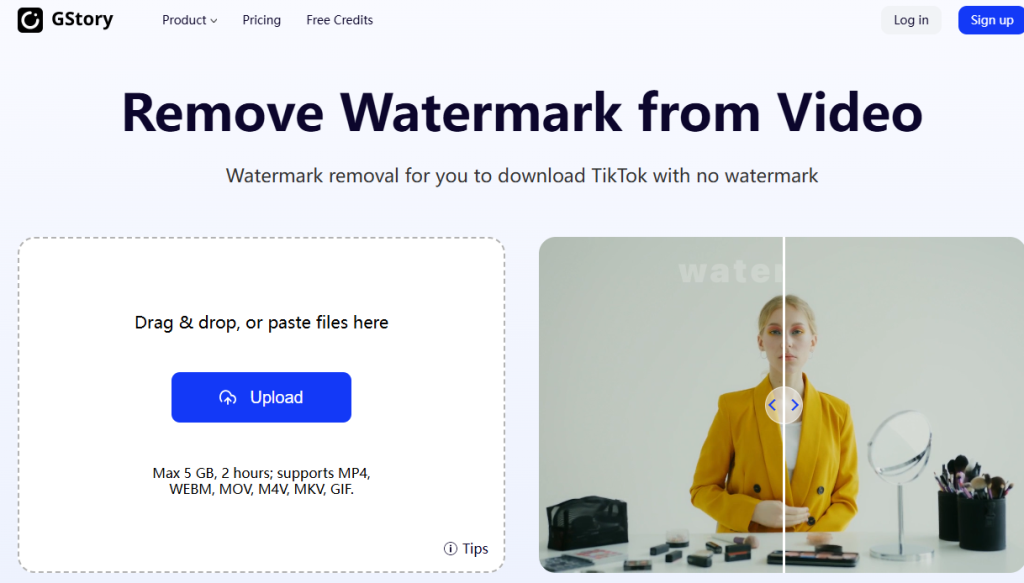The height and width of the screenshot is (583, 1024).
Task: Open the Free Credits page
Action: click(x=340, y=20)
